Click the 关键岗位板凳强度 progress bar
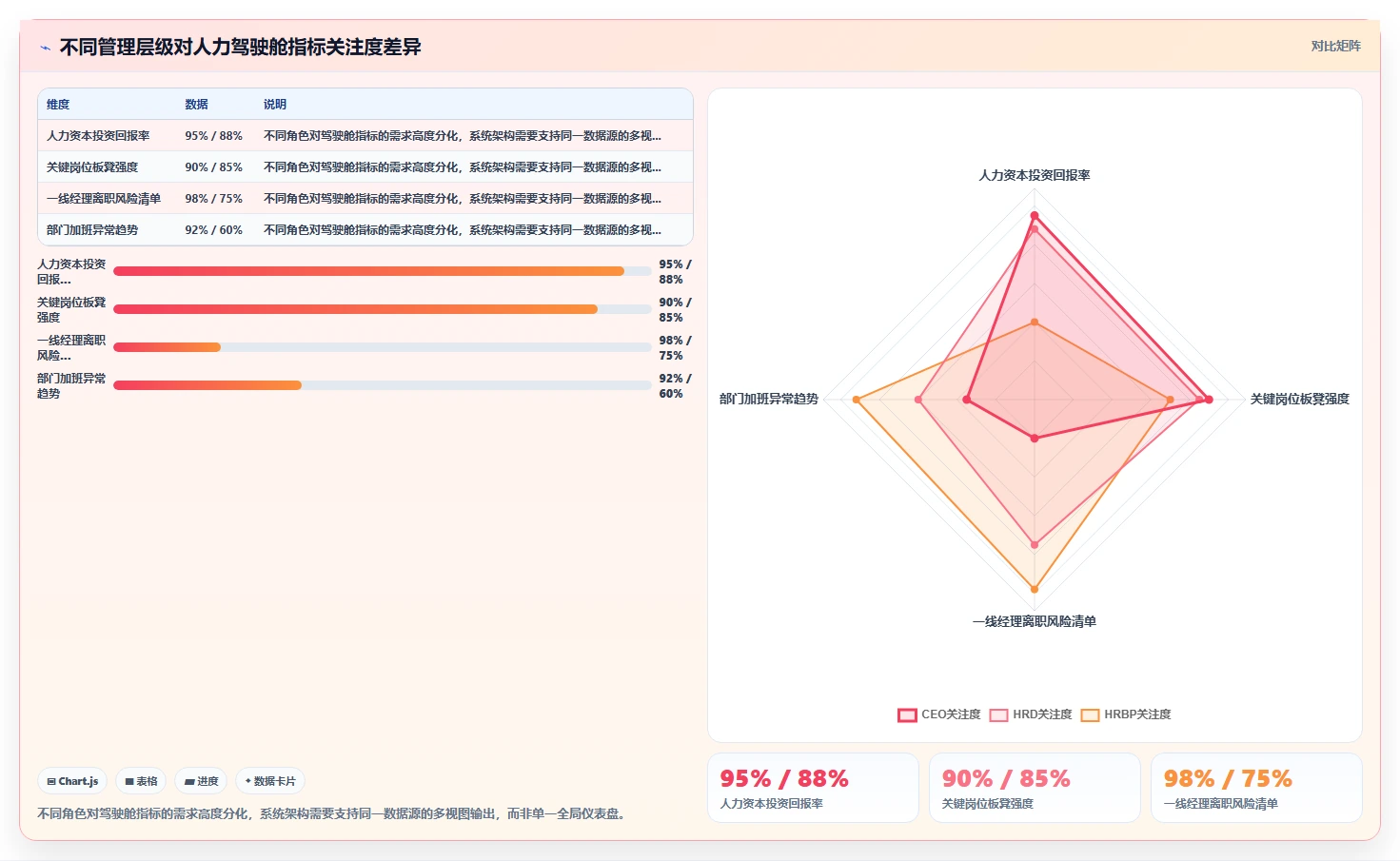 [382, 309]
